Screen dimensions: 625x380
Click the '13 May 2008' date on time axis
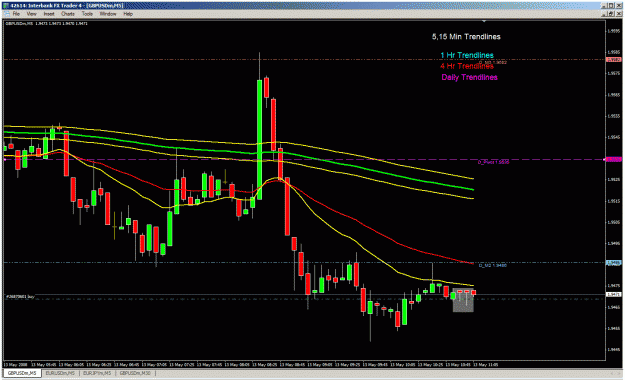point(16,364)
